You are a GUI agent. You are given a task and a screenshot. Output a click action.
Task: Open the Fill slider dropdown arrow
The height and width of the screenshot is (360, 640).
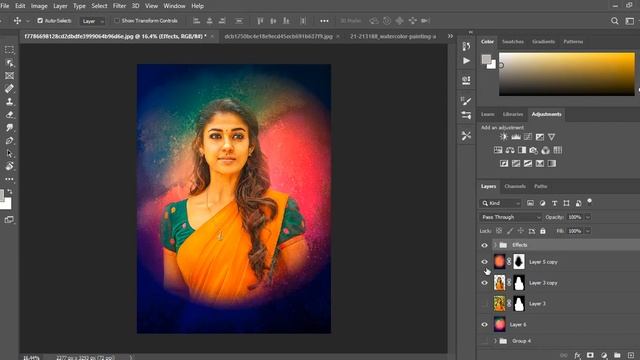pyautogui.click(x=588, y=231)
